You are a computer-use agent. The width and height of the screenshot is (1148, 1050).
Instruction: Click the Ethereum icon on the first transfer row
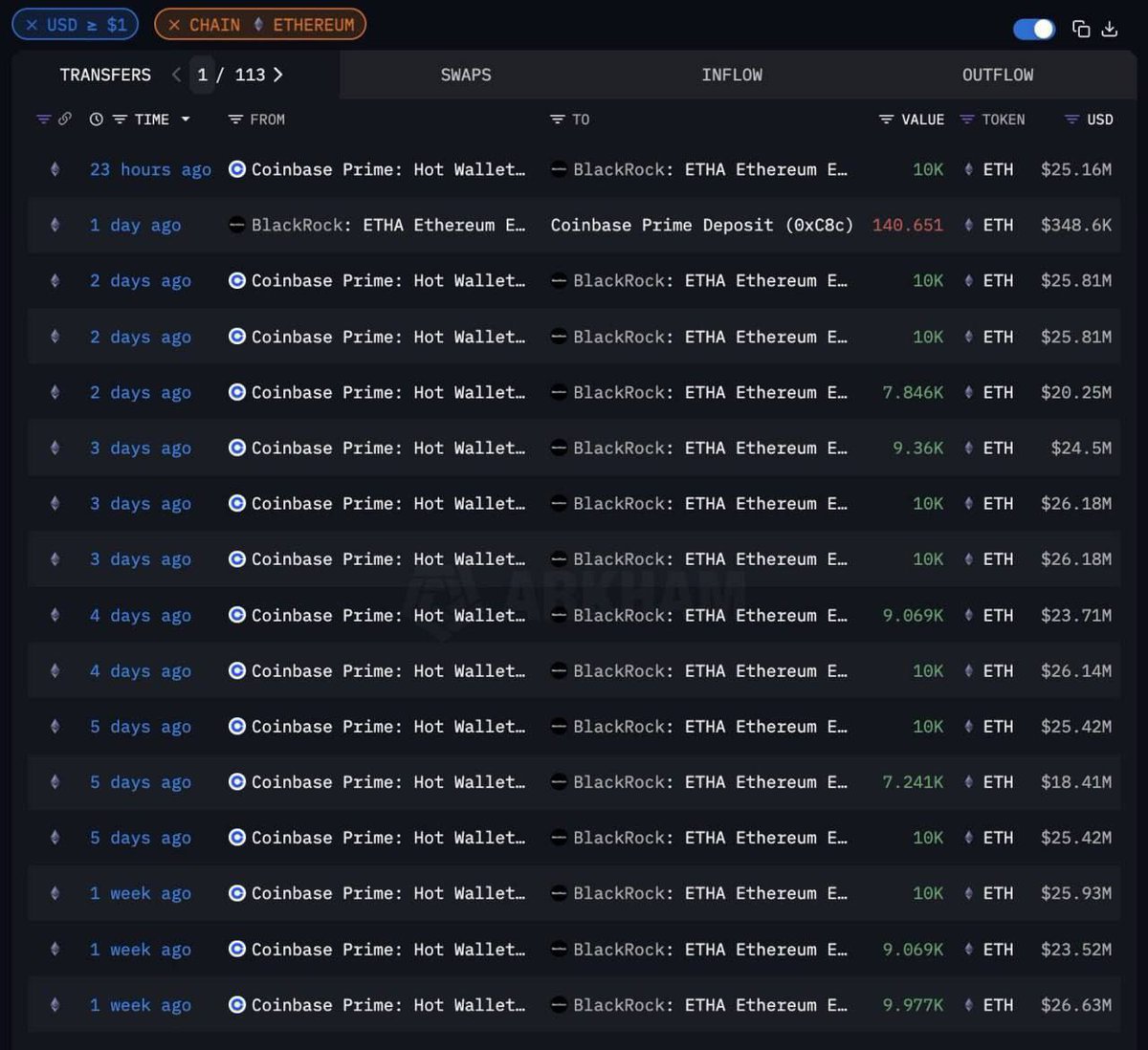click(55, 169)
